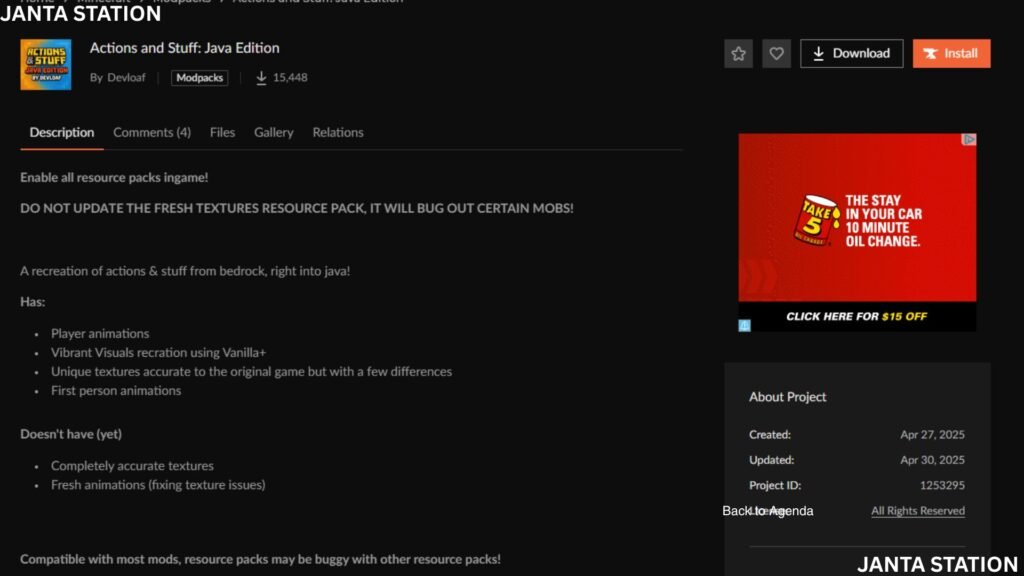This screenshot has width=1024, height=576.
Task: Click 'Compatible with most mods' note
Action: pos(260,560)
